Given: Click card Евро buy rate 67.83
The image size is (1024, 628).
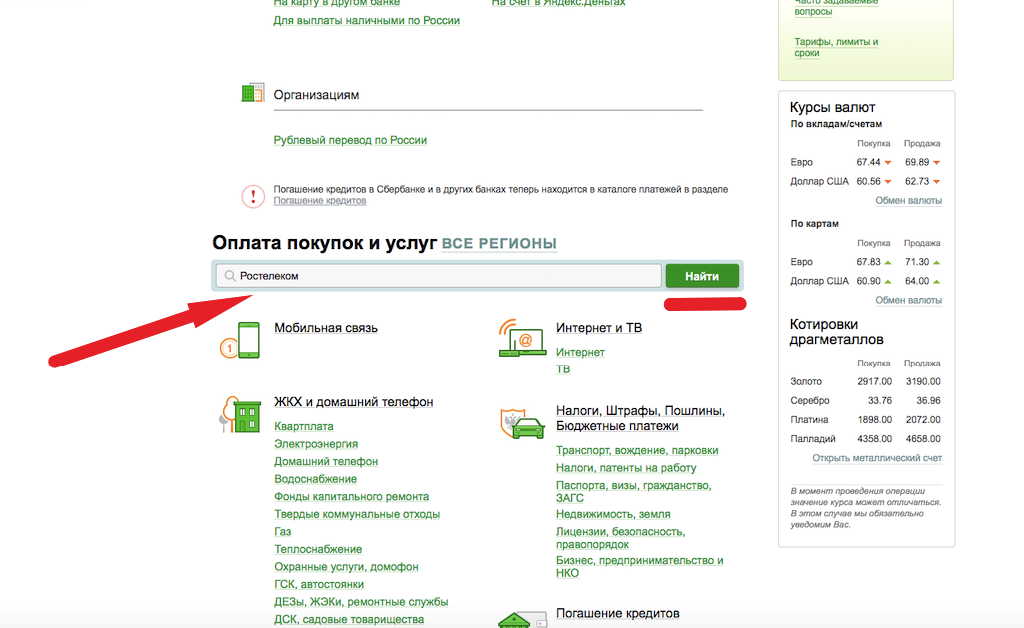Looking at the screenshot, I should pos(869,262).
